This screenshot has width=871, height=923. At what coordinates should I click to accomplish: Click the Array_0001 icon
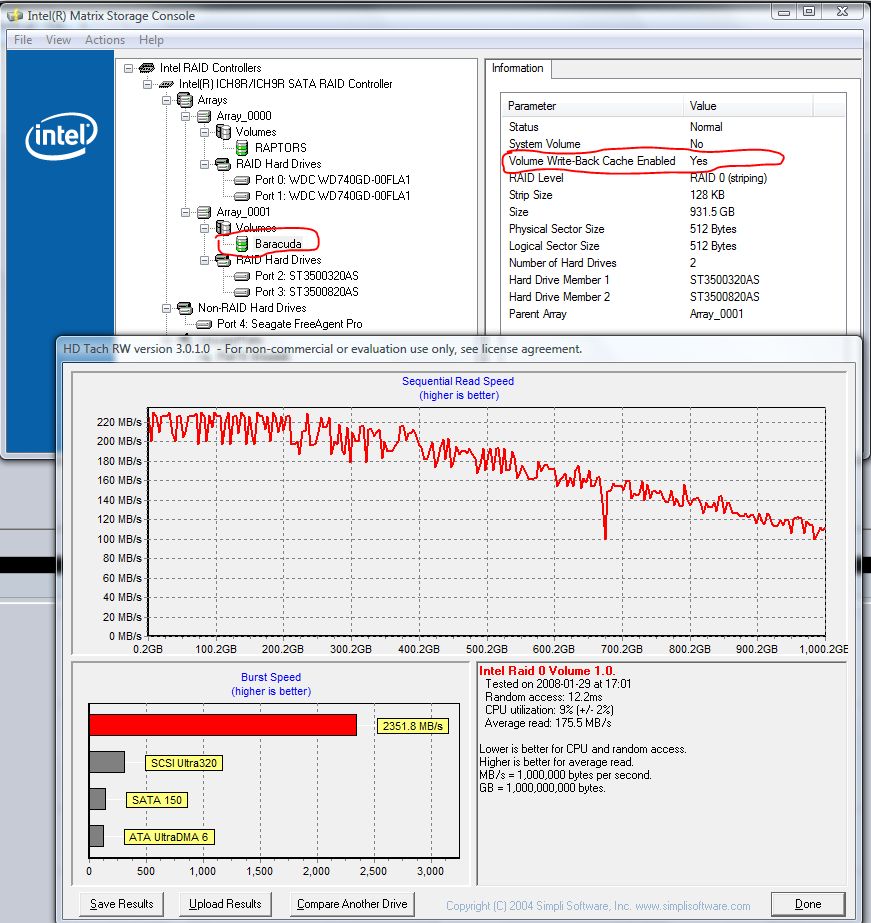pyautogui.click(x=204, y=212)
